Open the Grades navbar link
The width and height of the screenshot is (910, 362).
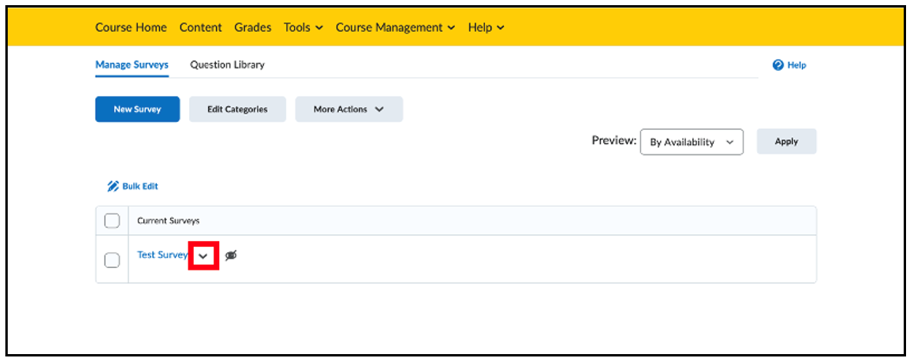252,27
